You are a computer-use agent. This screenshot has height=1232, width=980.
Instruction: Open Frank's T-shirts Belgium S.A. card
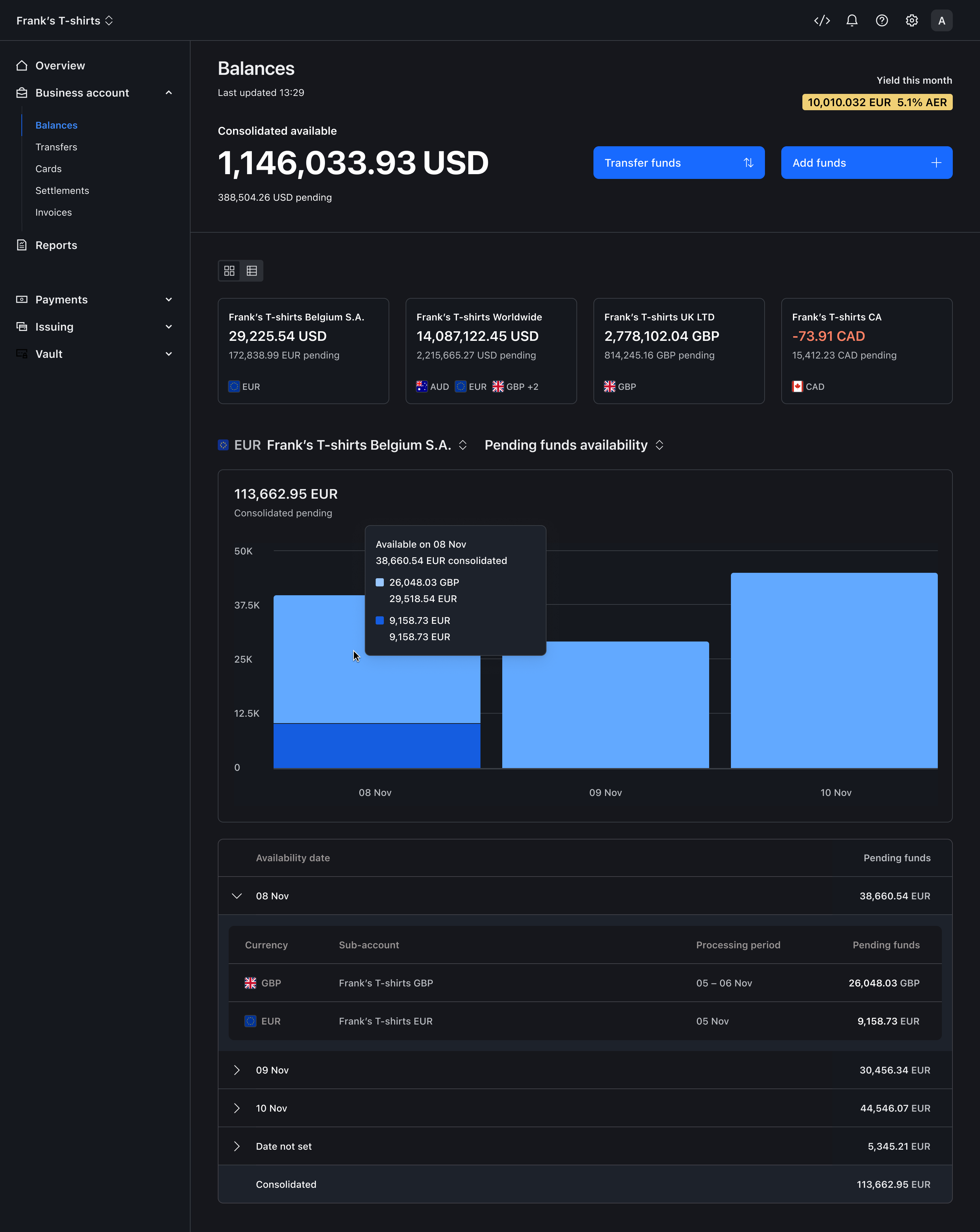[x=303, y=351]
